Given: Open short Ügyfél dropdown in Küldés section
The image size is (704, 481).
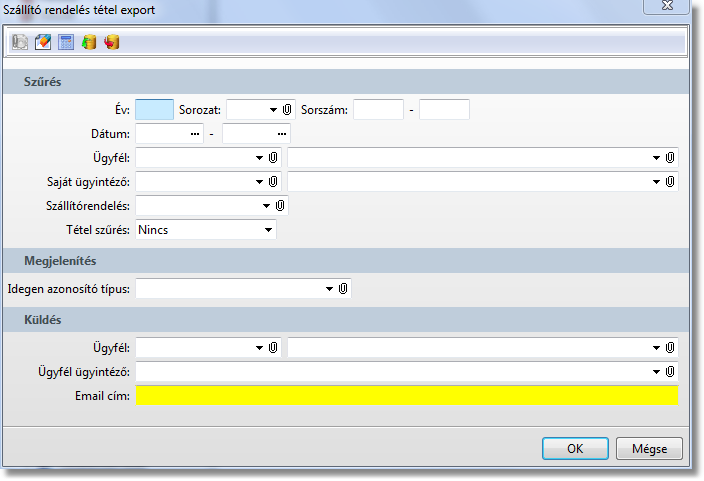Looking at the screenshot, I should (x=260, y=348).
